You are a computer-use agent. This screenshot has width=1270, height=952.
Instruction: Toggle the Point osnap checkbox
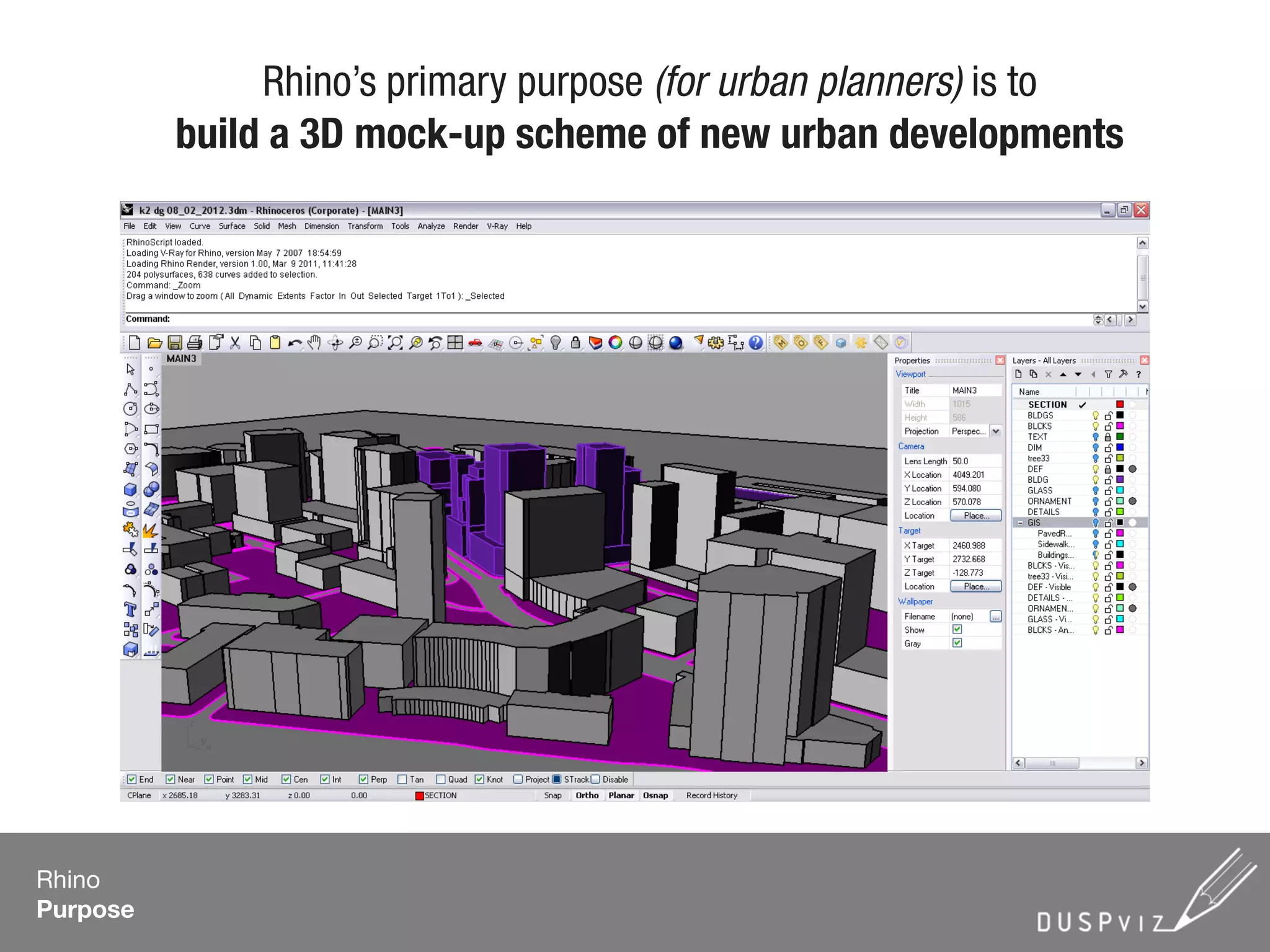(x=209, y=779)
